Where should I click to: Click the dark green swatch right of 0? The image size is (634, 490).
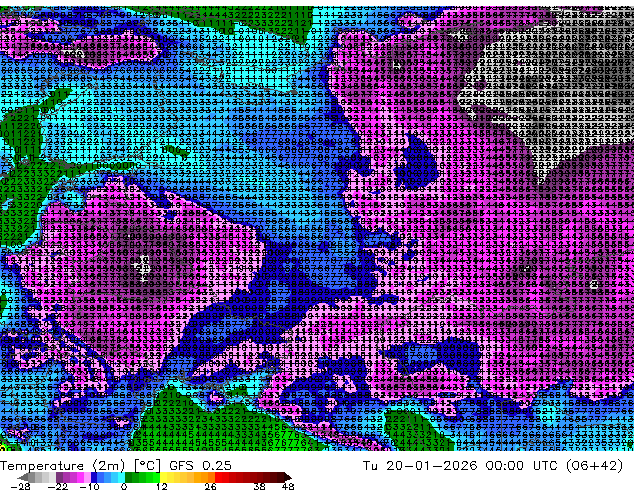point(129,477)
